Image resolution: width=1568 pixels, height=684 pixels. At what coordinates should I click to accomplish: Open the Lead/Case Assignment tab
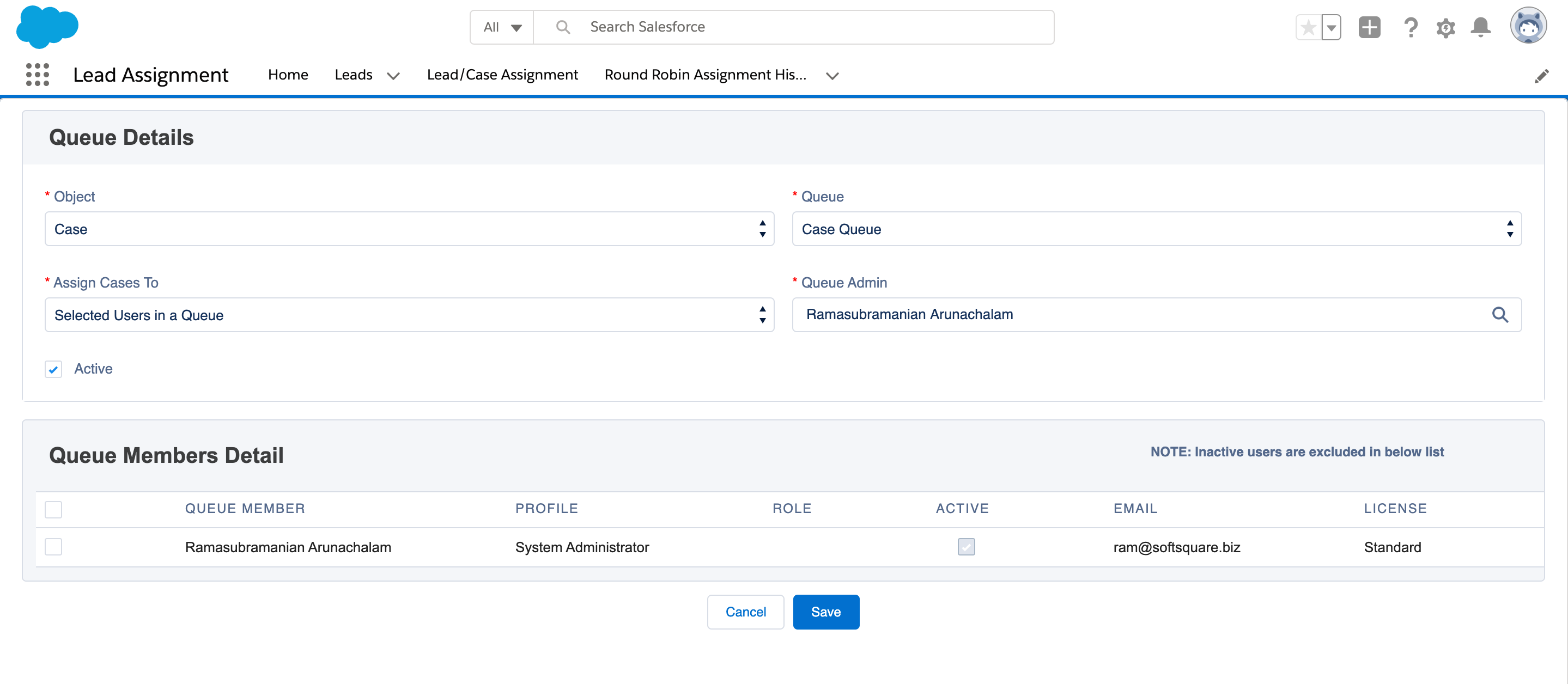pyautogui.click(x=502, y=74)
